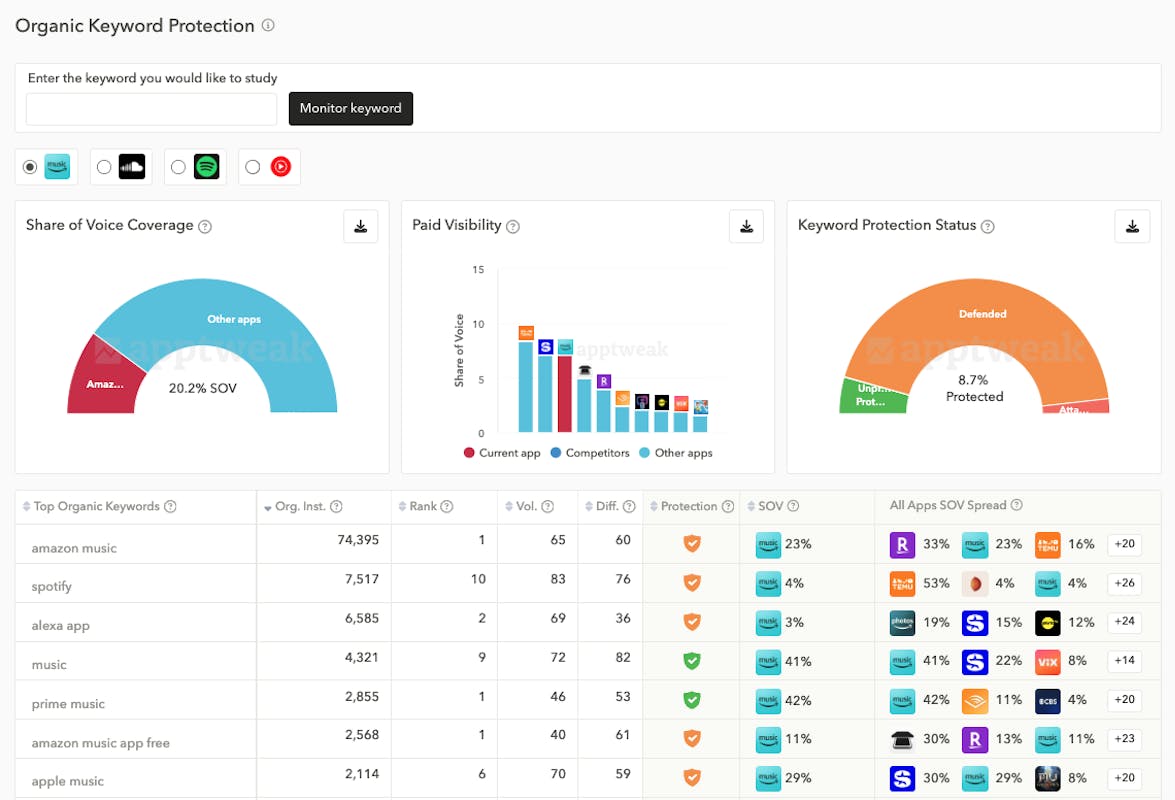Click the Monitor keyword button
This screenshot has height=800, width=1175.
(x=350, y=109)
